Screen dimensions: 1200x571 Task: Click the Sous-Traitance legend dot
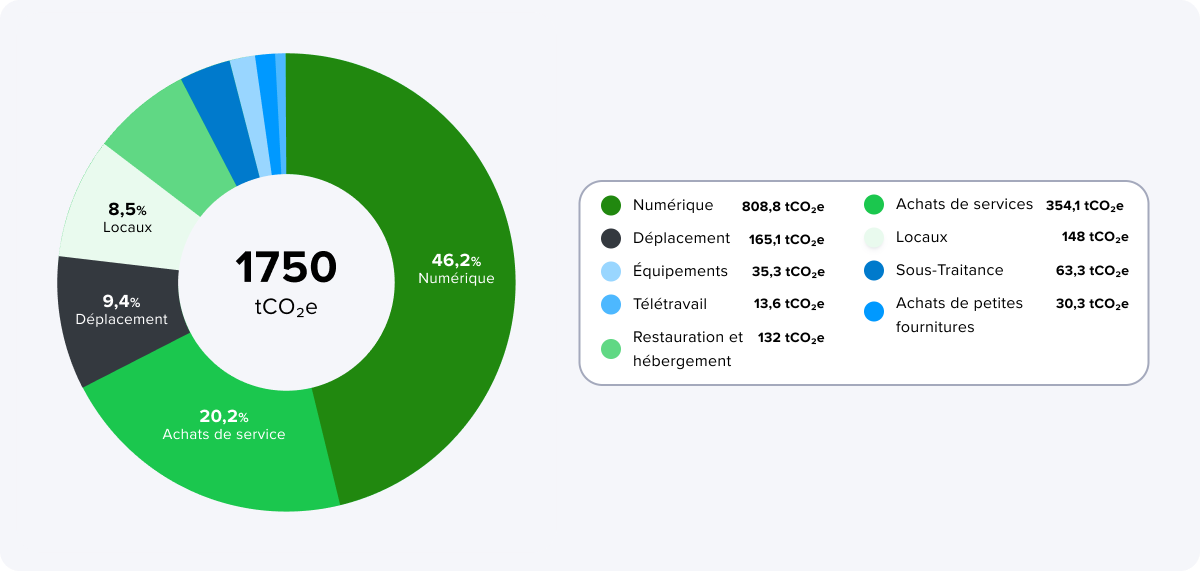click(874, 271)
